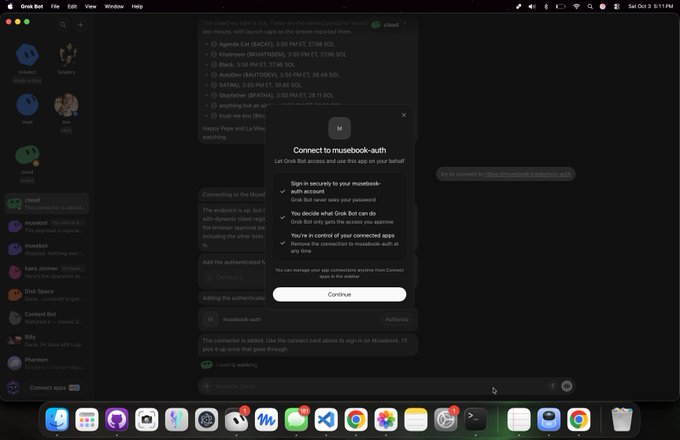Open Spotlight search in the menu bar

pyautogui.click(x=590, y=7)
